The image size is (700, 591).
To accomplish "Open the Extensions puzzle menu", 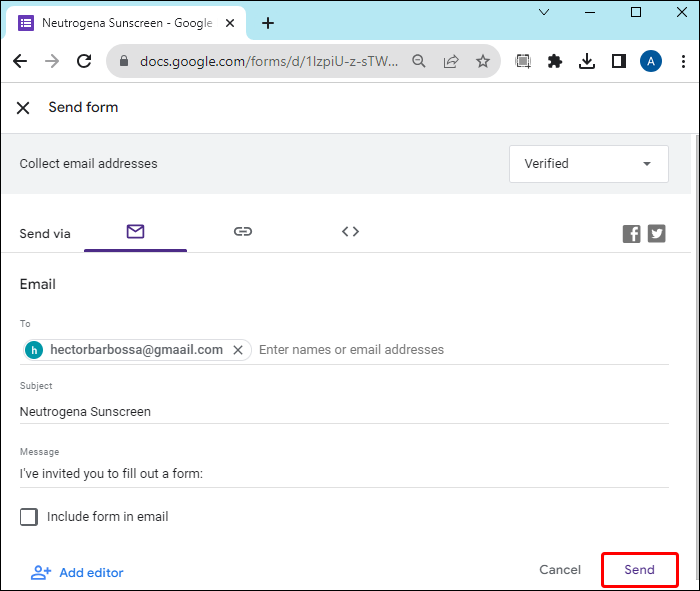I will pos(554,61).
